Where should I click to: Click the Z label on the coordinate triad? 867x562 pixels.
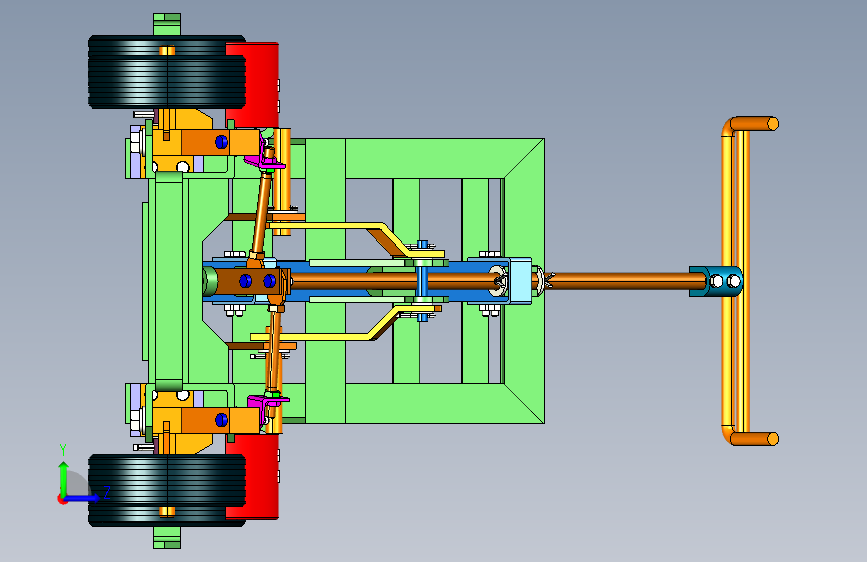pyautogui.click(x=107, y=492)
